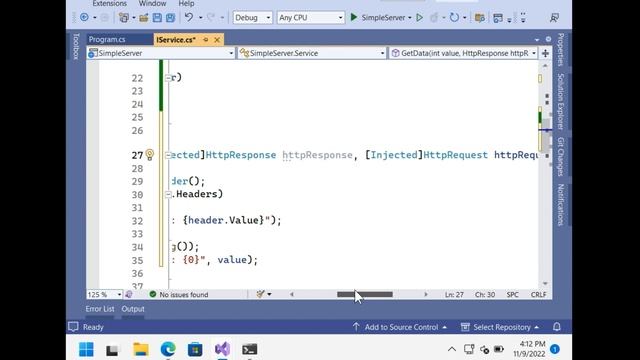This screenshot has height=360, width=640.
Task: Redo the last undone edit
Action: click(211, 18)
